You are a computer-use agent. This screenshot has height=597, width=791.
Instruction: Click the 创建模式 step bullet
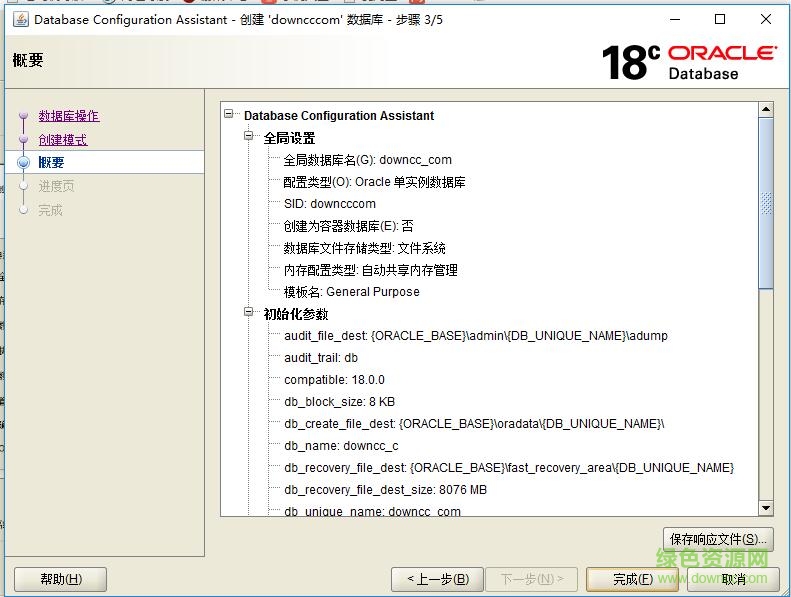click(x=24, y=140)
